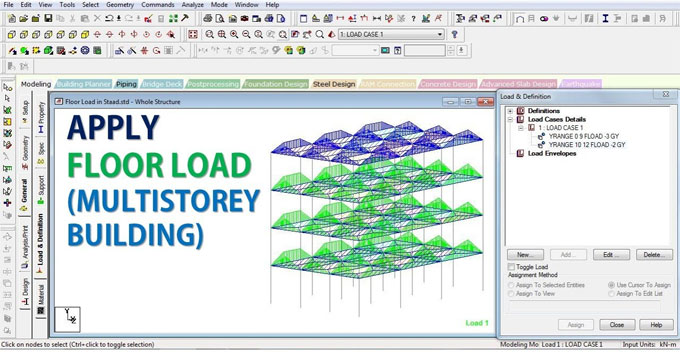Click the Zoom Window magnifier icon

click(x=209, y=34)
